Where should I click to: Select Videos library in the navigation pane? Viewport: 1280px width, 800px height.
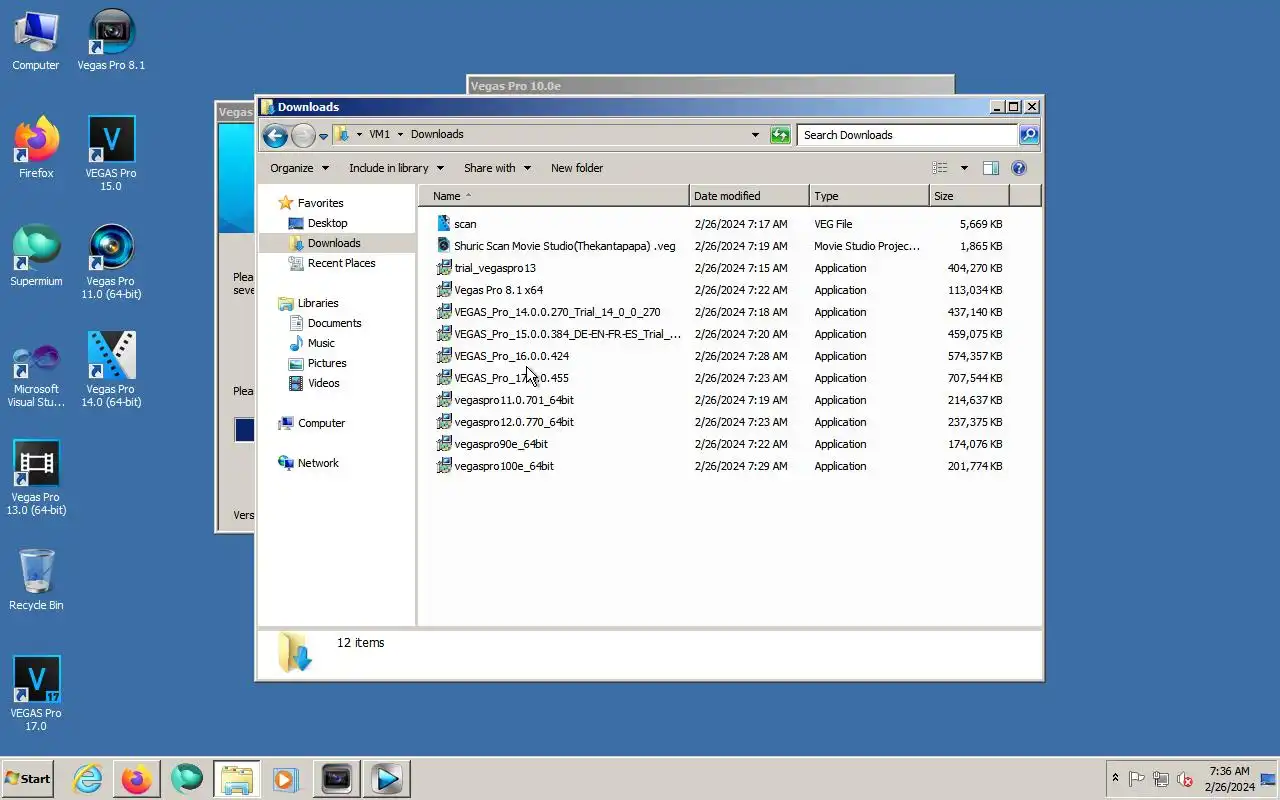point(323,383)
